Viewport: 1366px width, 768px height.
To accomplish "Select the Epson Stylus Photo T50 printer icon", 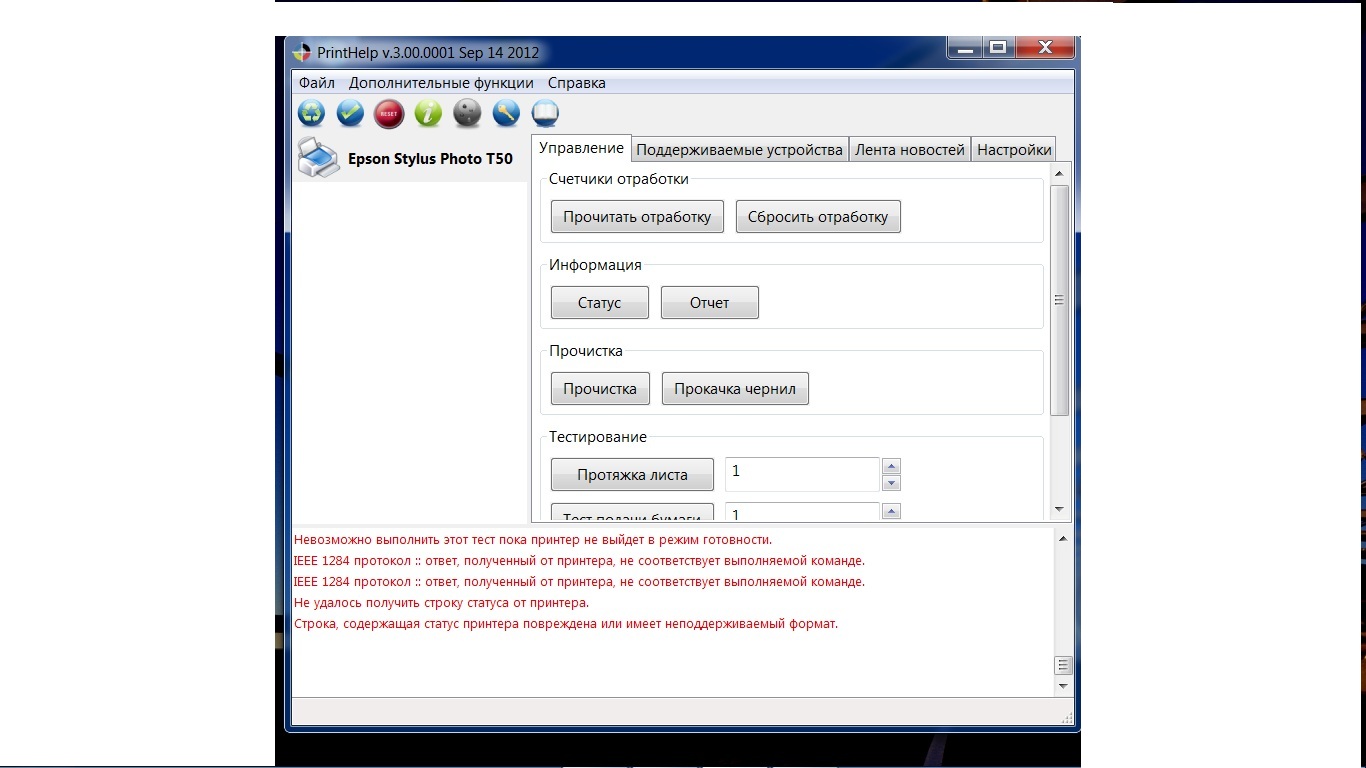I will [x=319, y=158].
